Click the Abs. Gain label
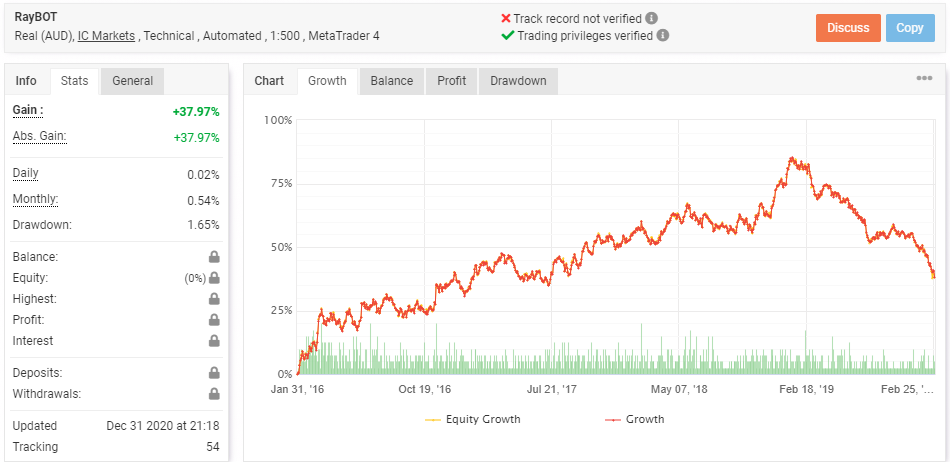The image size is (950, 462). click(x=39, y=137)
